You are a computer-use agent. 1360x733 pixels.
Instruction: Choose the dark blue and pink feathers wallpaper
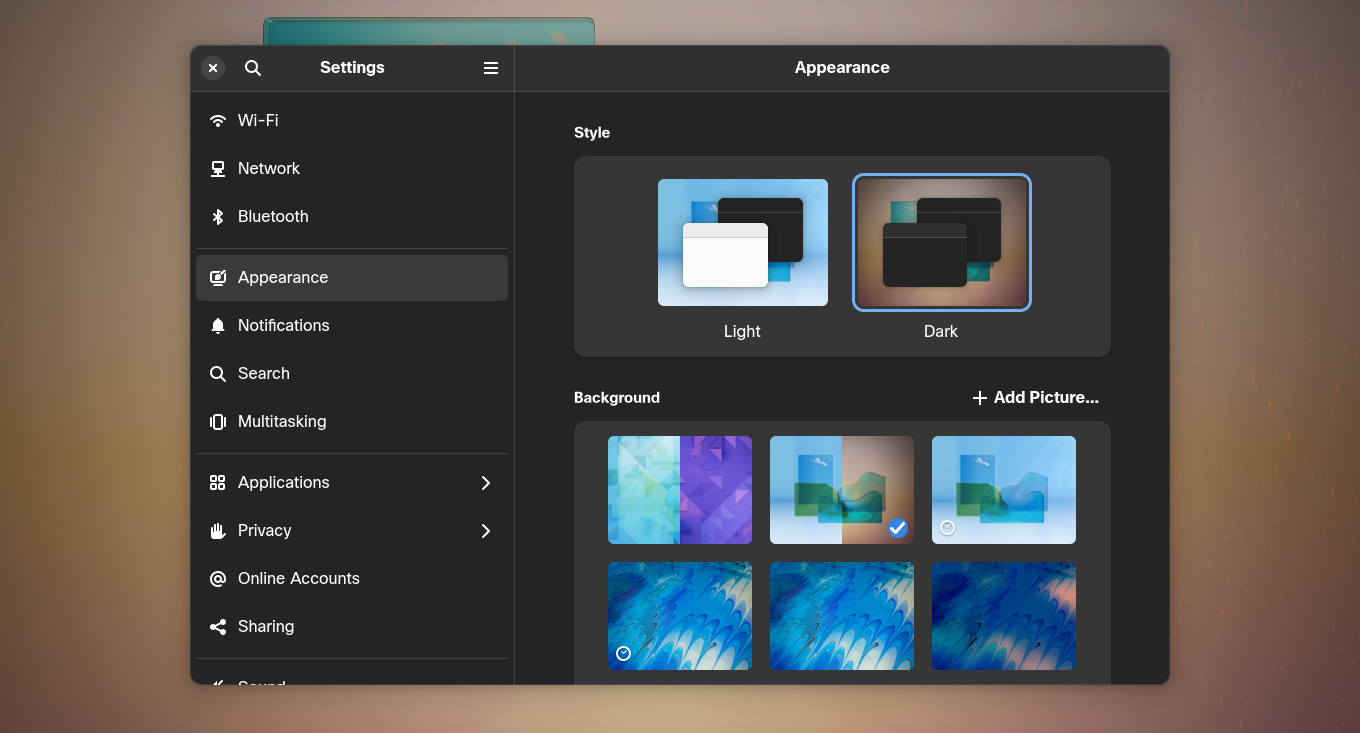tap(1004, 616)
